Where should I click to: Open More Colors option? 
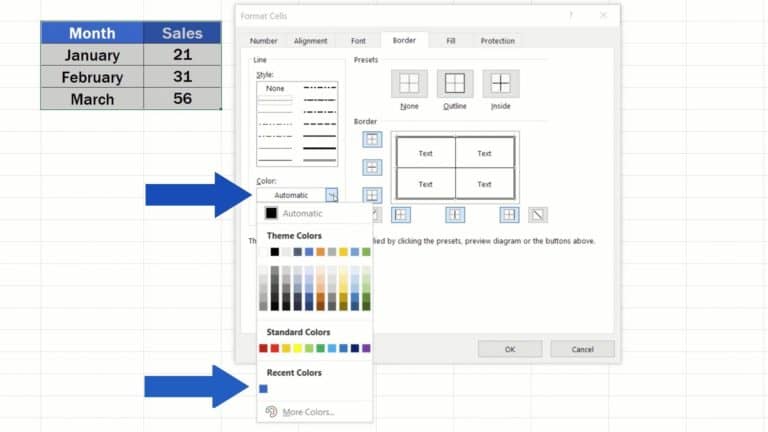pyautogui.click(x=307, y=412)
